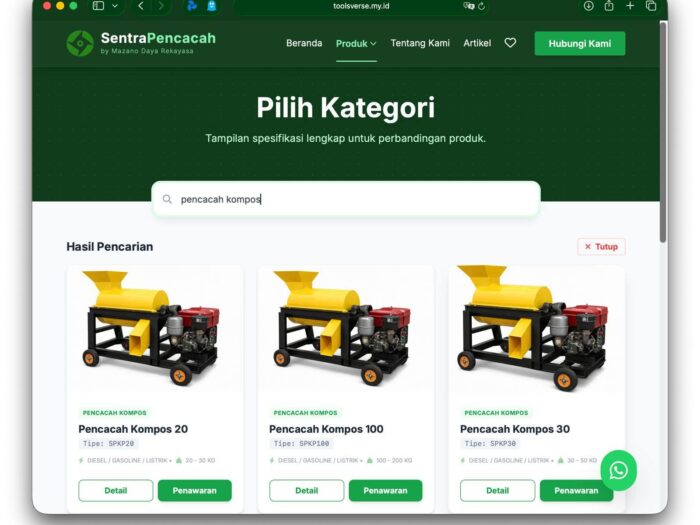Click the Hubungi Kami button
This screenshot has width=700, height=525.
click(x=579, y=43)
